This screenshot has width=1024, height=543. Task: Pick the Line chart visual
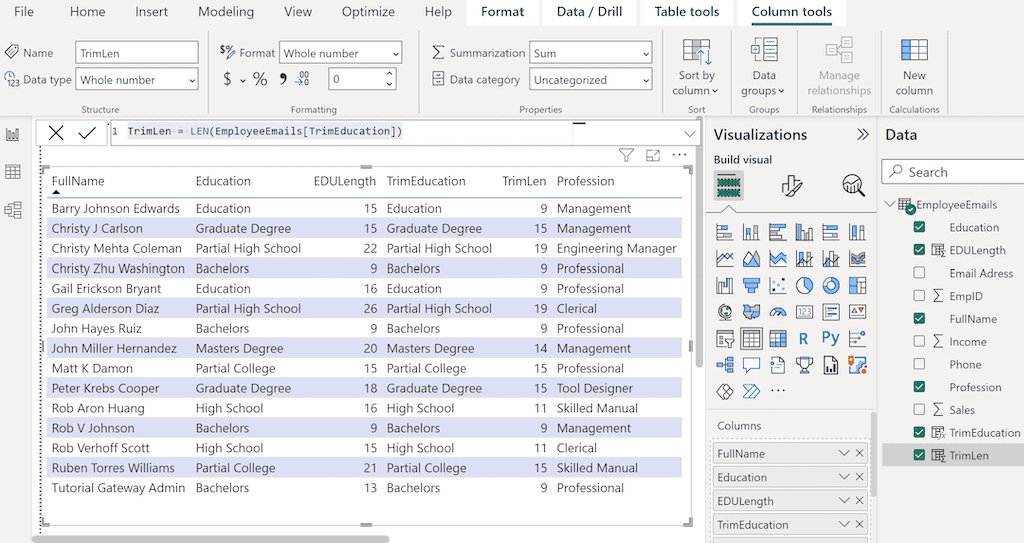click(724, 259)
